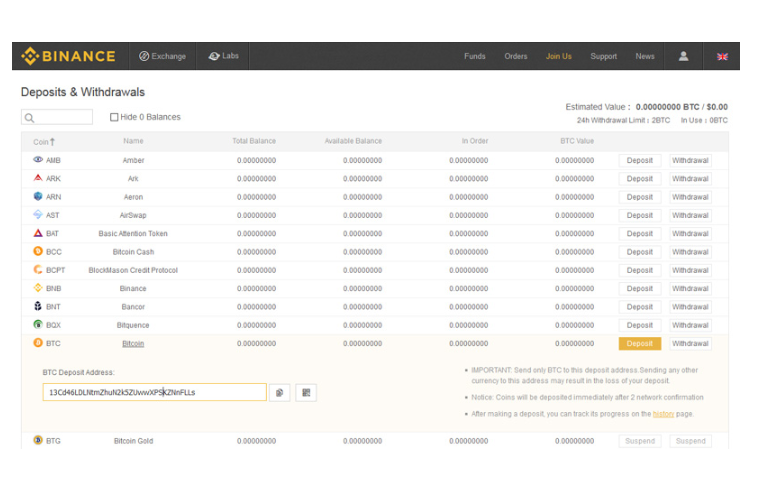The width and height of the screenshot is (761, 486).
Task: Select the BlockMason Credit Protocol name
Action: click(133, 270)
